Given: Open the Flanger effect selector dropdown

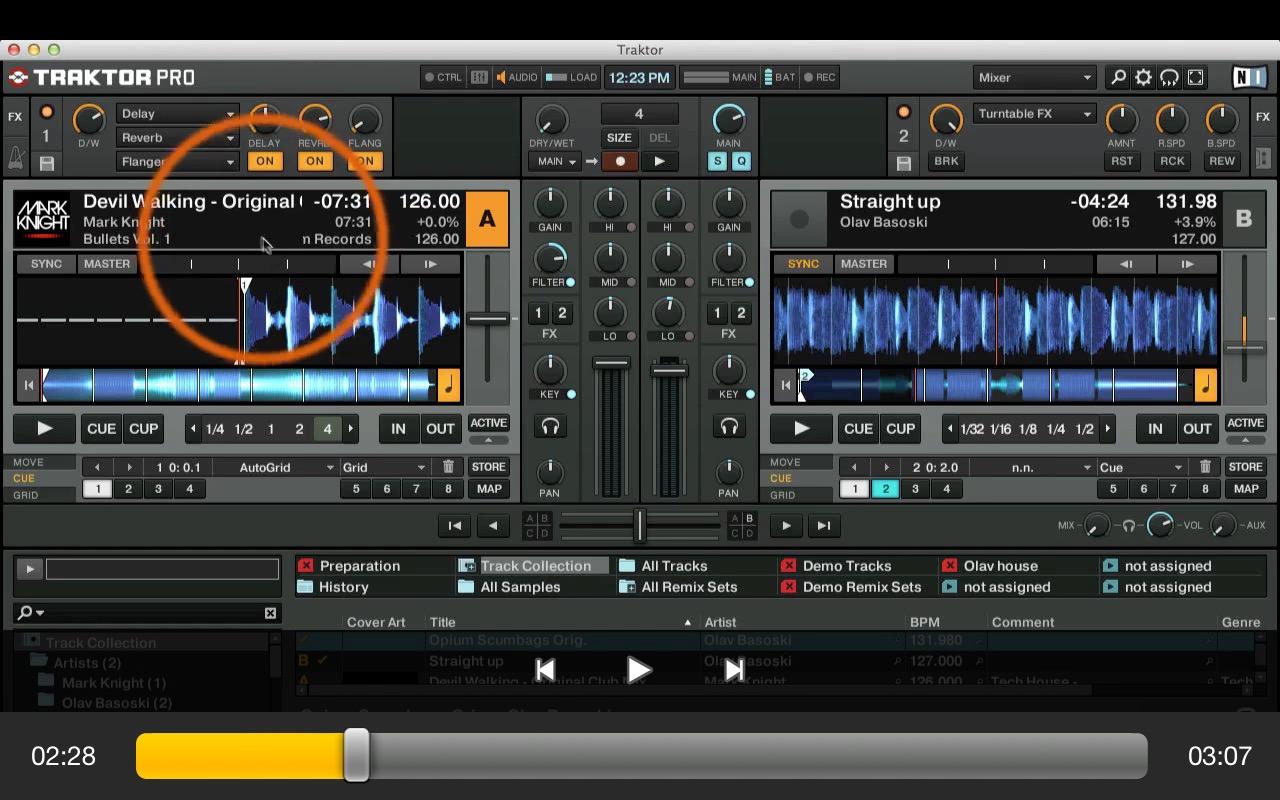Looking at the screenshot, I should [177, 161].
